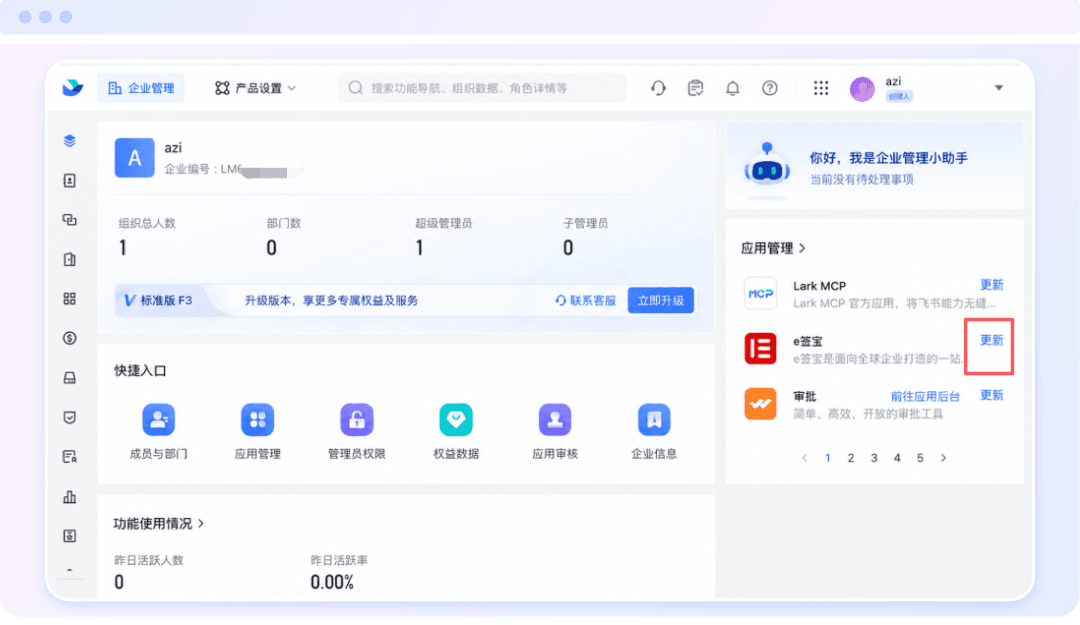Click 更新 for Lark MCP
Viewport: 1080px width, 625px height.
[x=992, y=285]
